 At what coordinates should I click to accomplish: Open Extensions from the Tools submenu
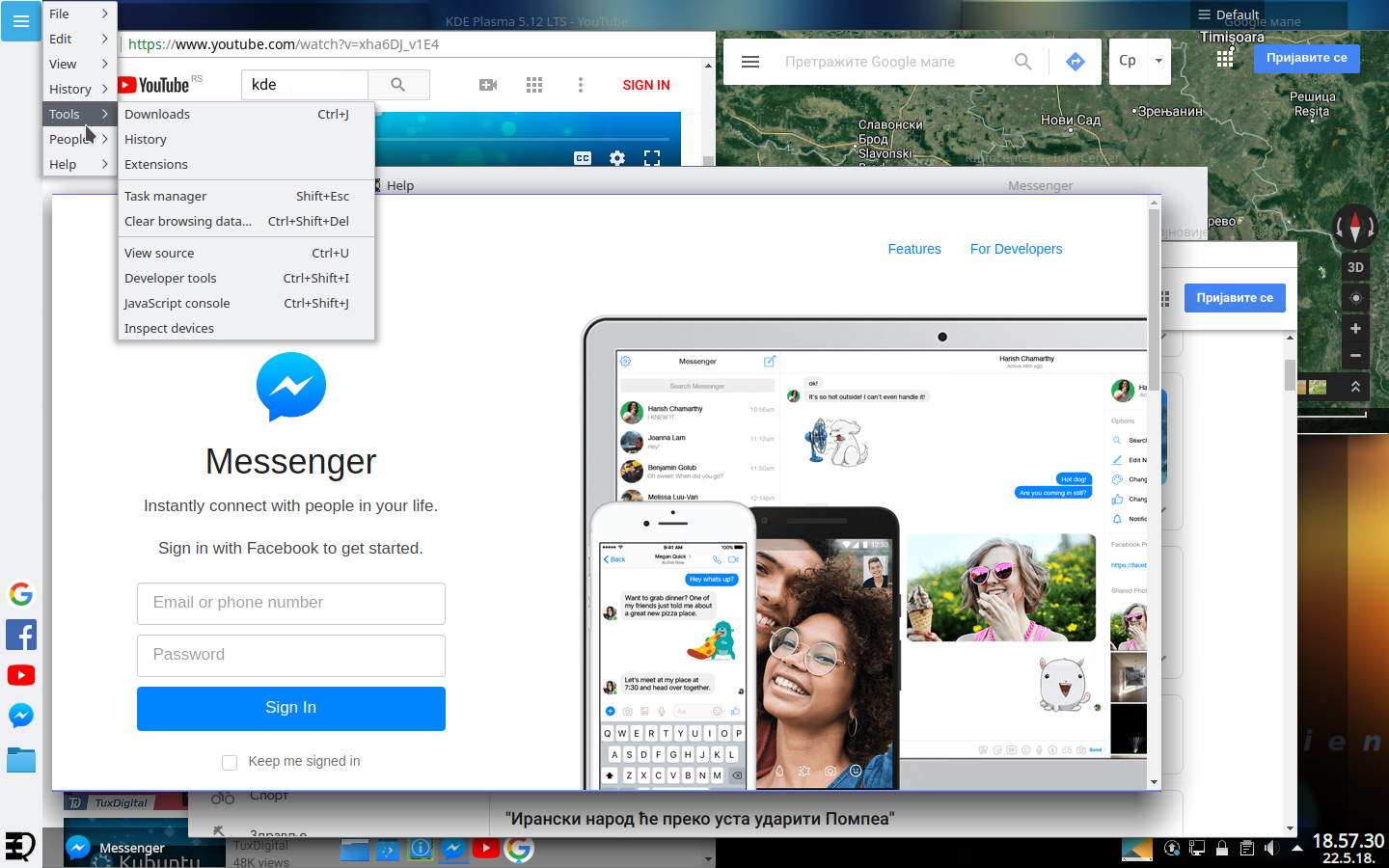[x=246, y=164]
